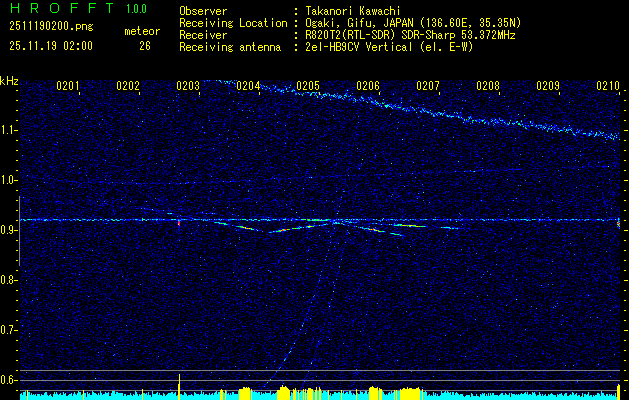Click the 0209 time marker
The height and width of the screenshot is (400, 629).
548,86
